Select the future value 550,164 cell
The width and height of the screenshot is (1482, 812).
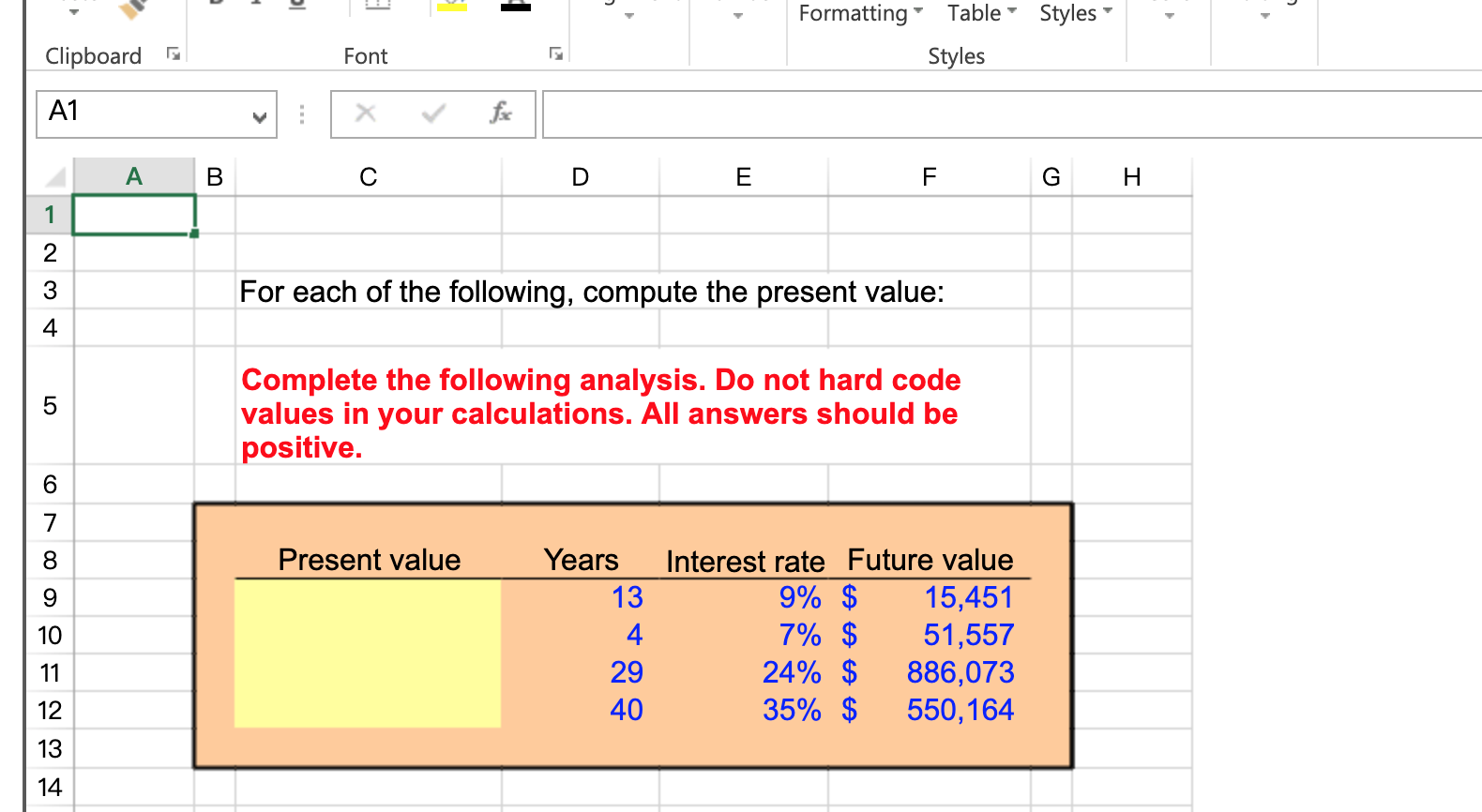point(930,710)
